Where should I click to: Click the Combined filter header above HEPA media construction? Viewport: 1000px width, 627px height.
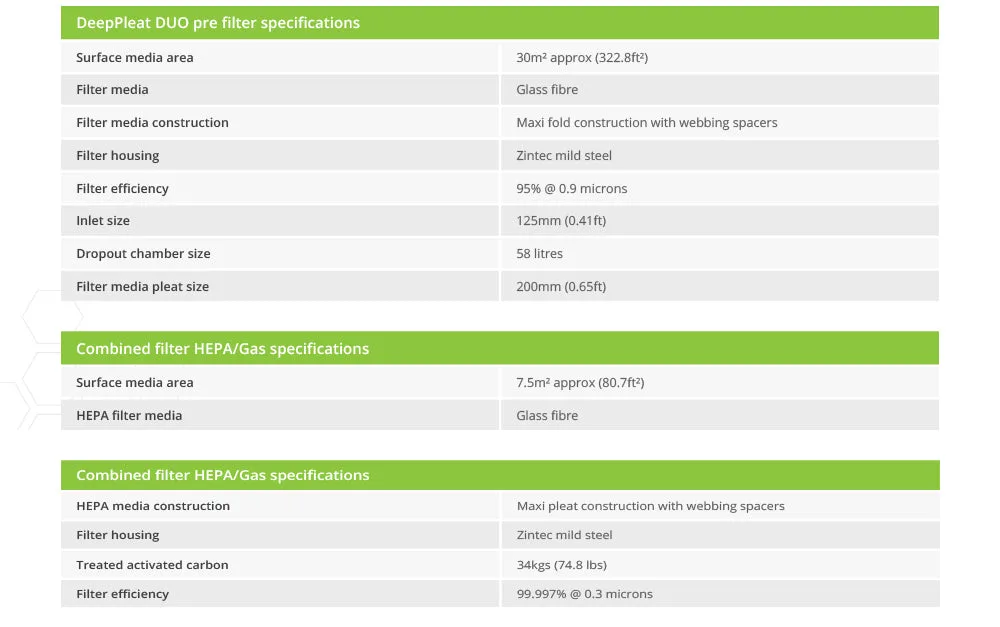(x=499, y=475)
